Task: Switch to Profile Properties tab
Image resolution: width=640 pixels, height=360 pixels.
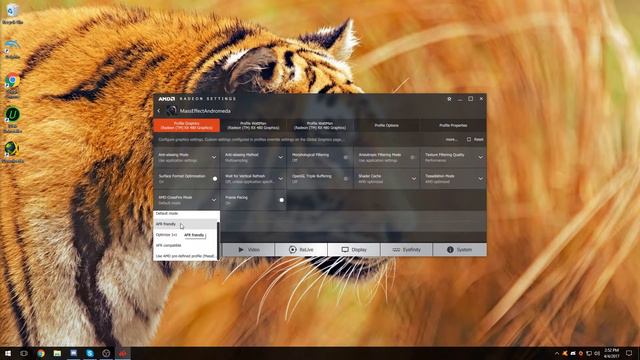Action: click(453, 126)
